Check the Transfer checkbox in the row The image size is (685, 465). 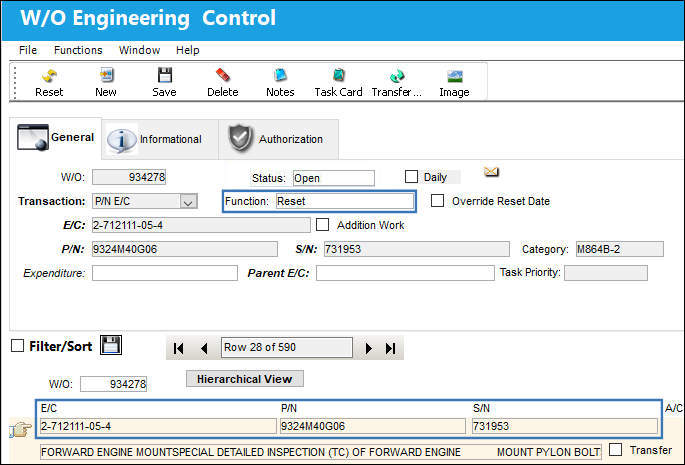[x=615, y=449]
